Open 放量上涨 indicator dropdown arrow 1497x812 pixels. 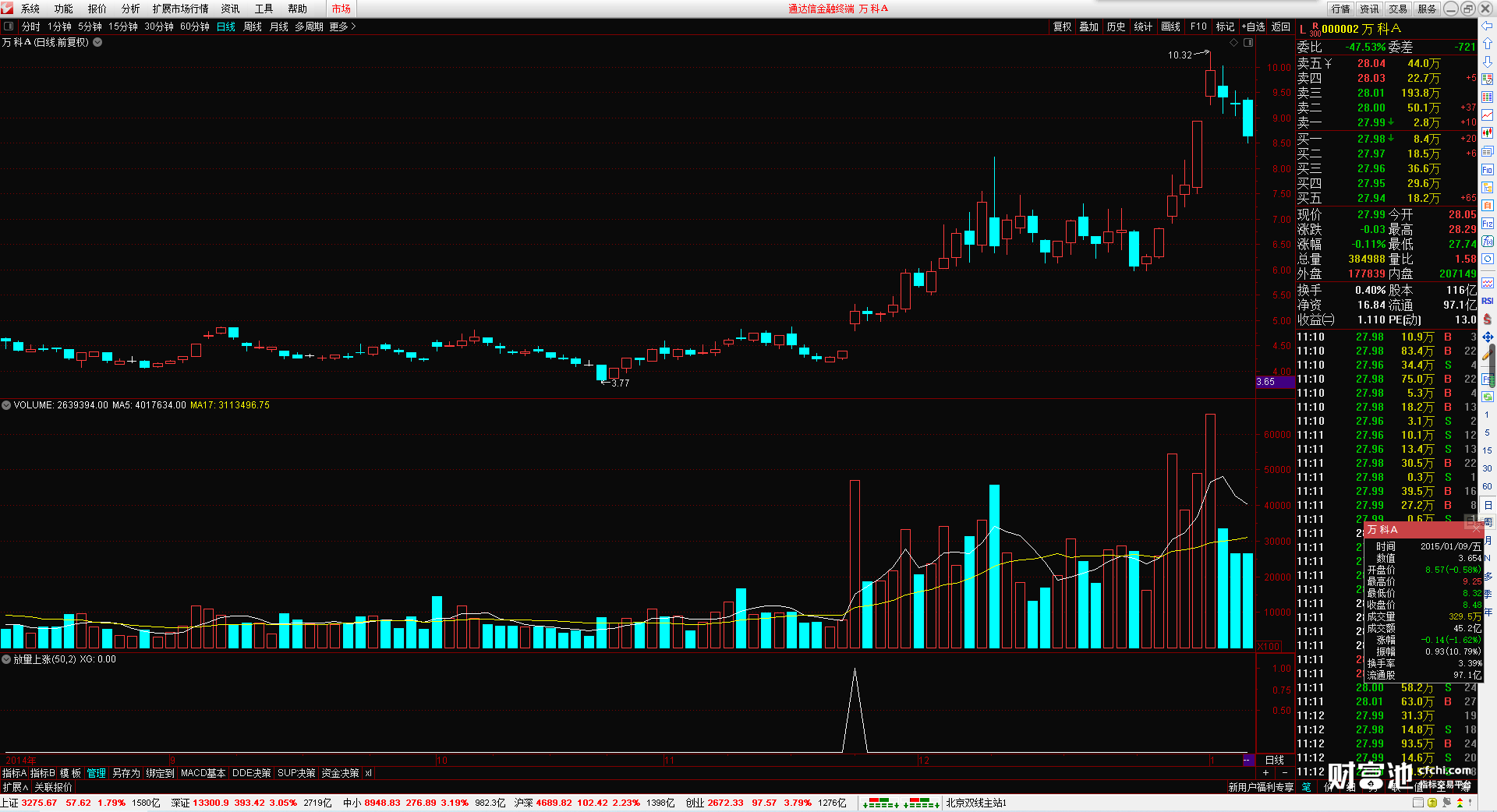point(6,659)
